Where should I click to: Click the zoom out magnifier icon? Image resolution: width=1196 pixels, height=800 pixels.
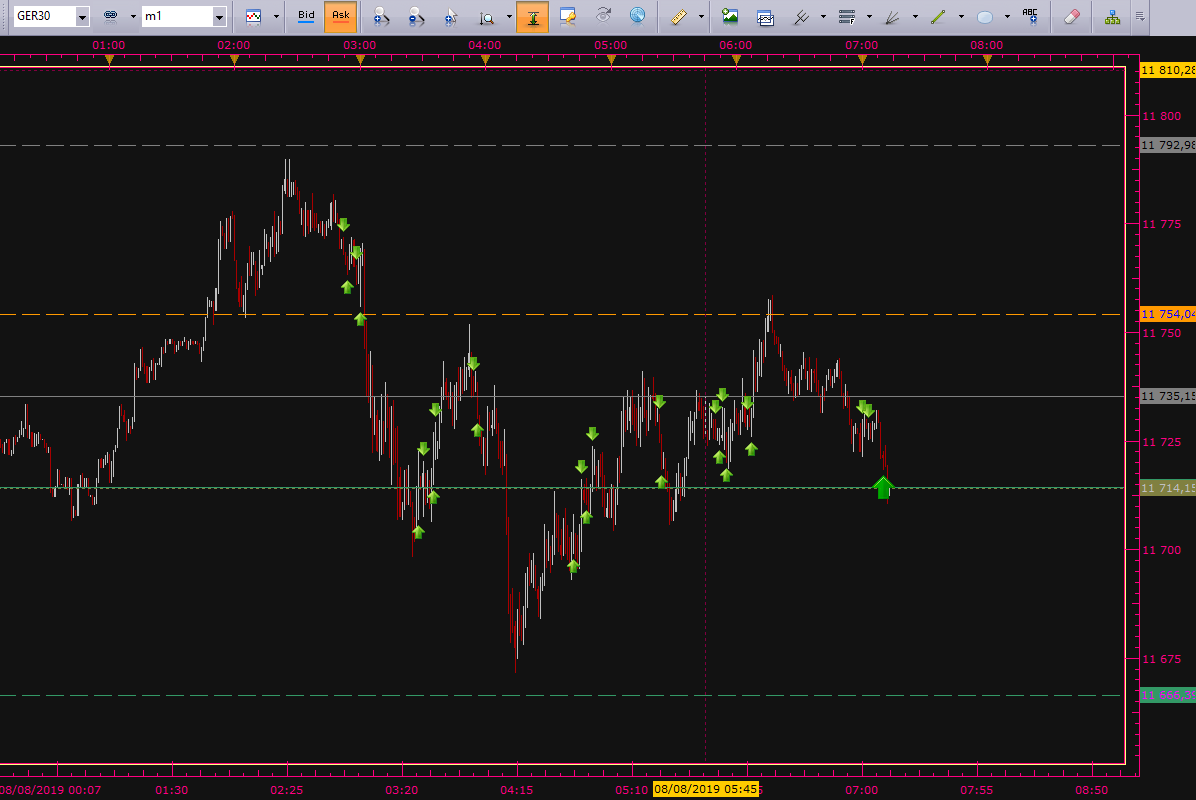click(416, 16)
